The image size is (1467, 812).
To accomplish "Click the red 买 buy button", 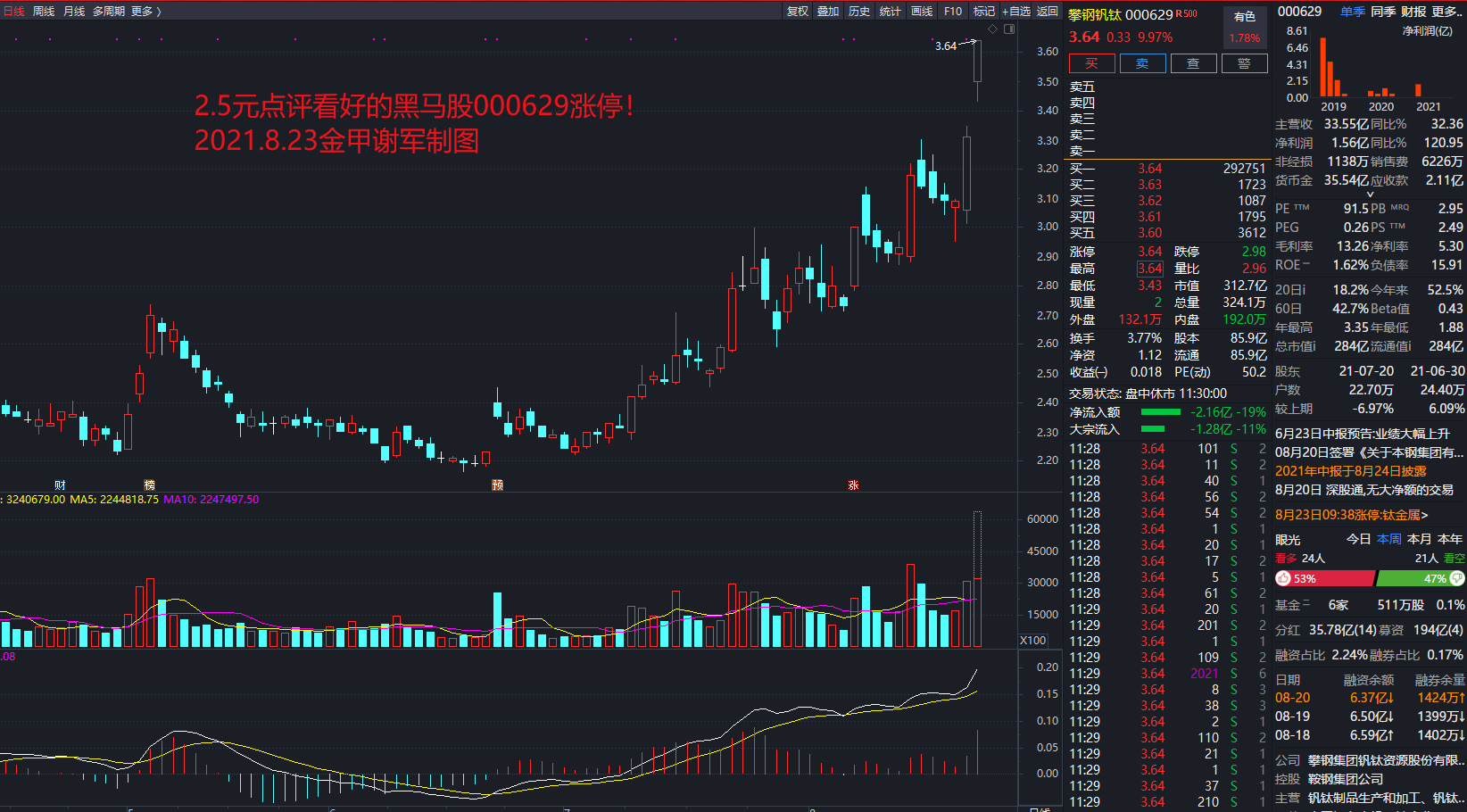I will coord(1092,63).
